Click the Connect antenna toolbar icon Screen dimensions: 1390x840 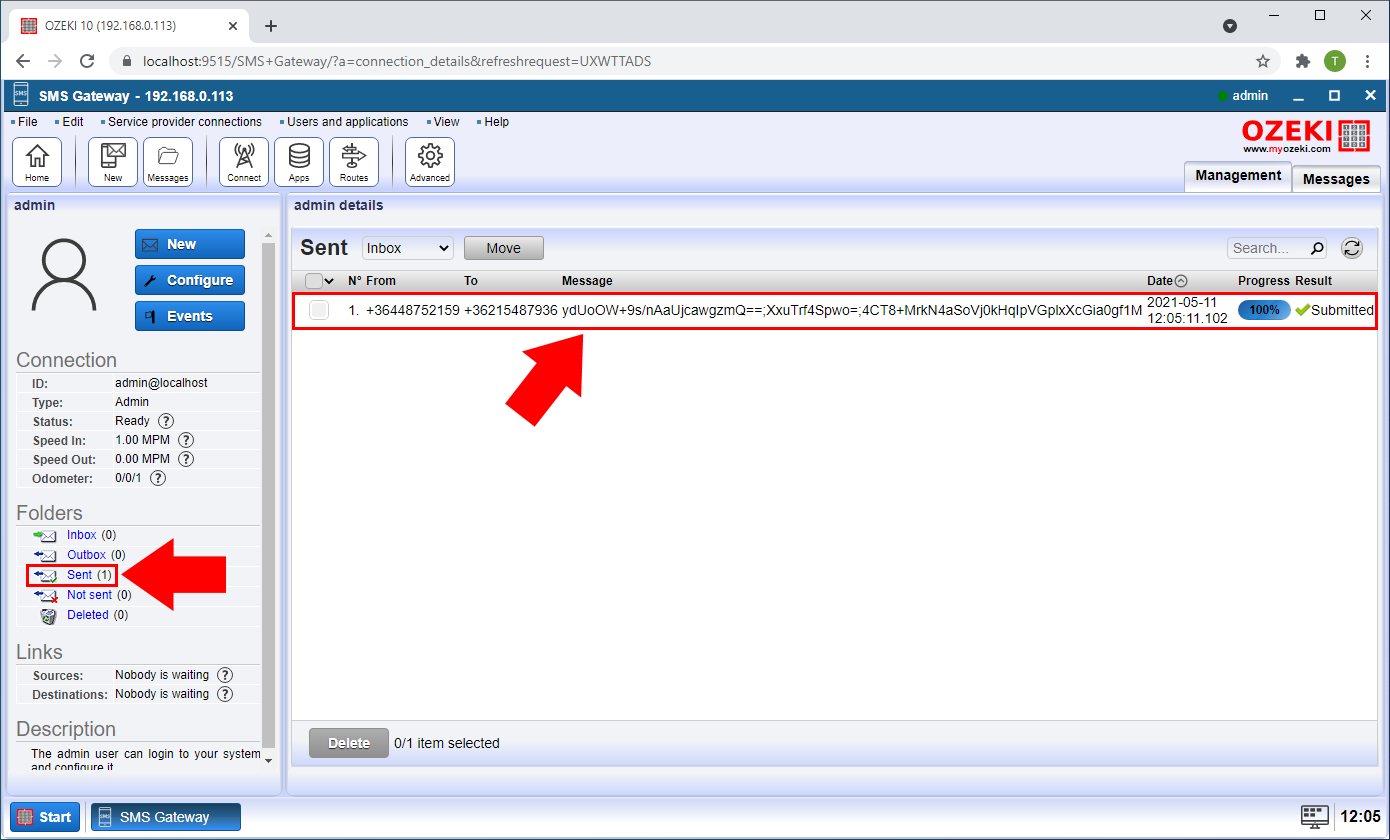(244, 162)
